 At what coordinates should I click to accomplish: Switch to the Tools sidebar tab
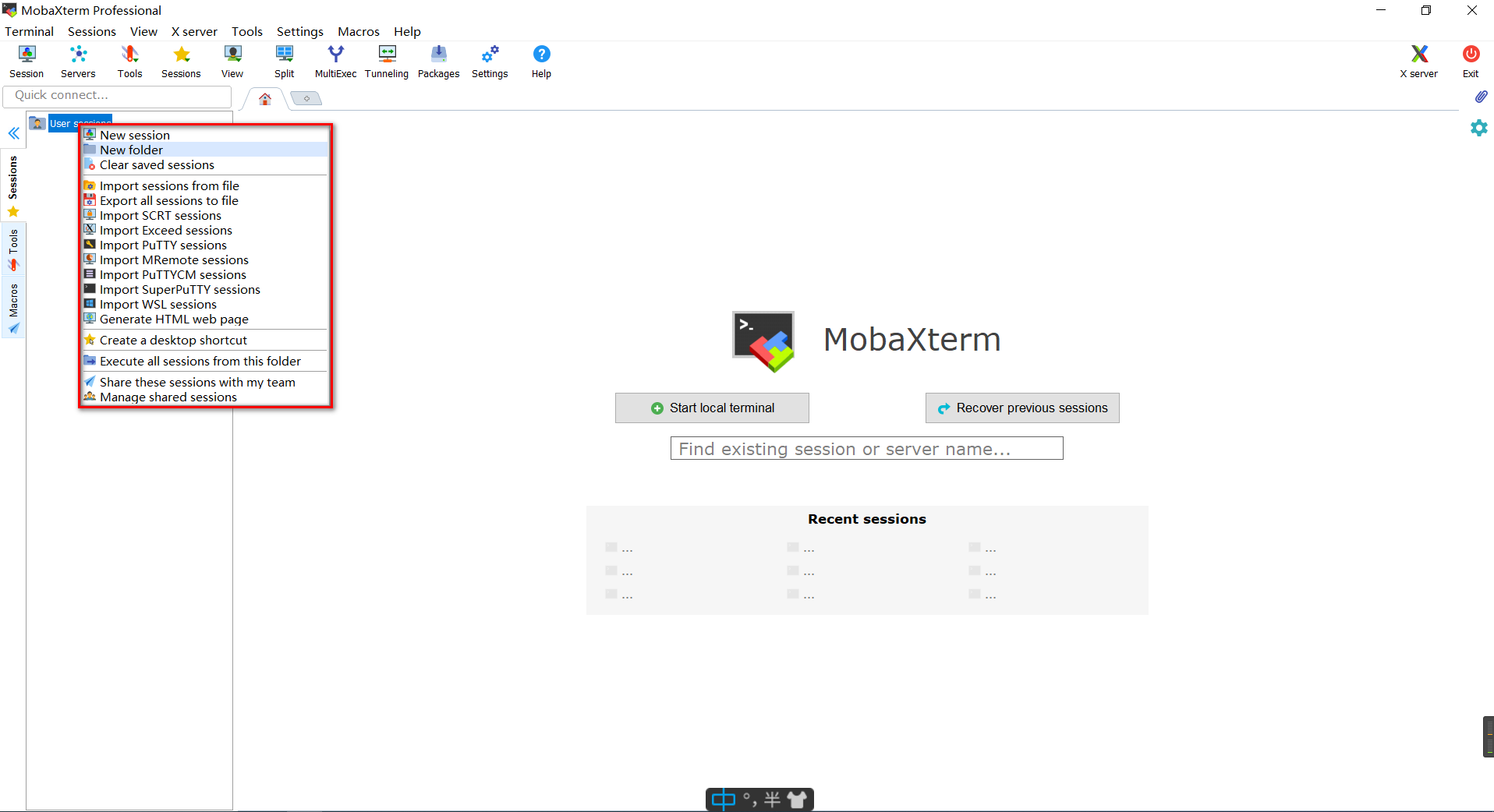[x=12, y=246]
